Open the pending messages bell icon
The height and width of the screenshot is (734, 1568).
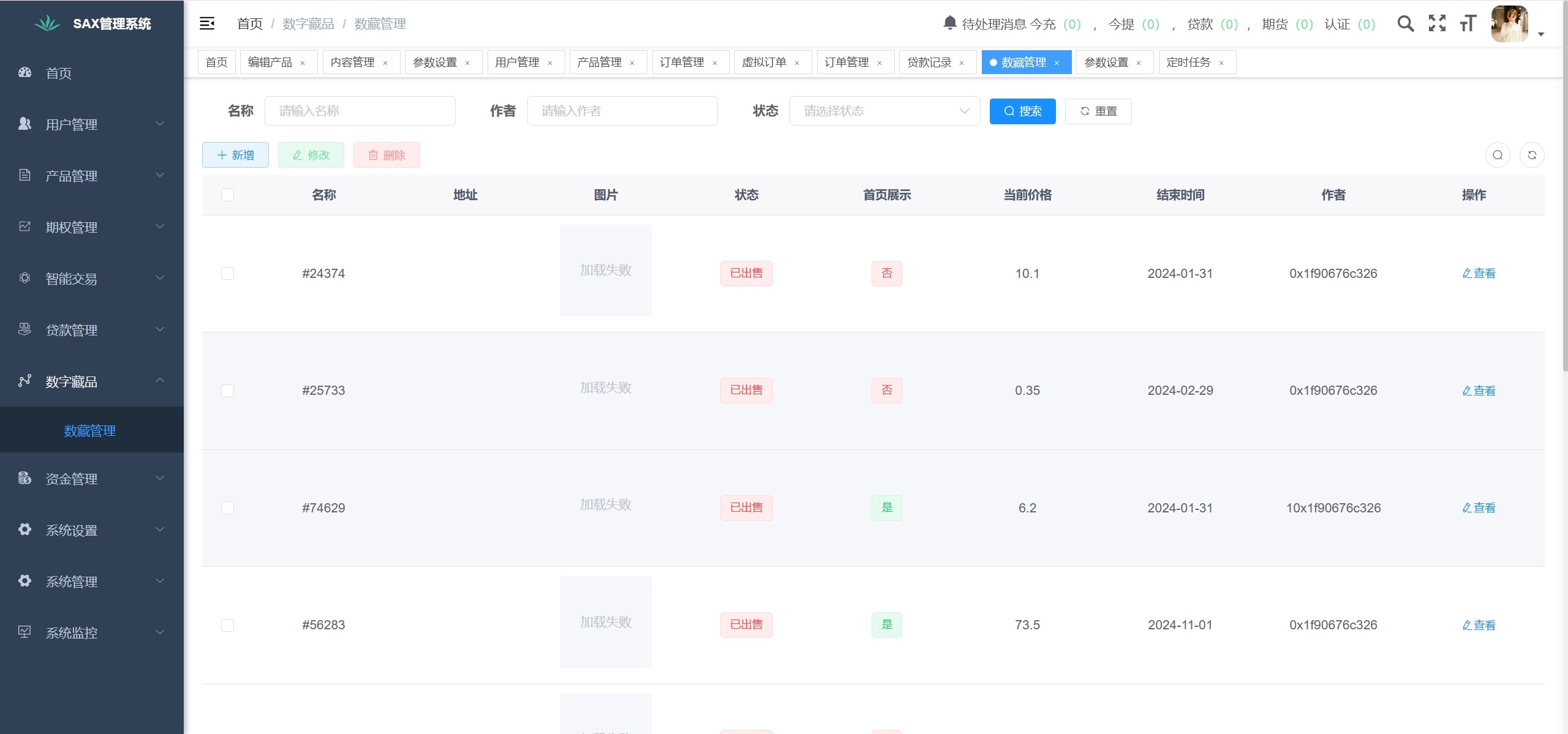(949, 23)
